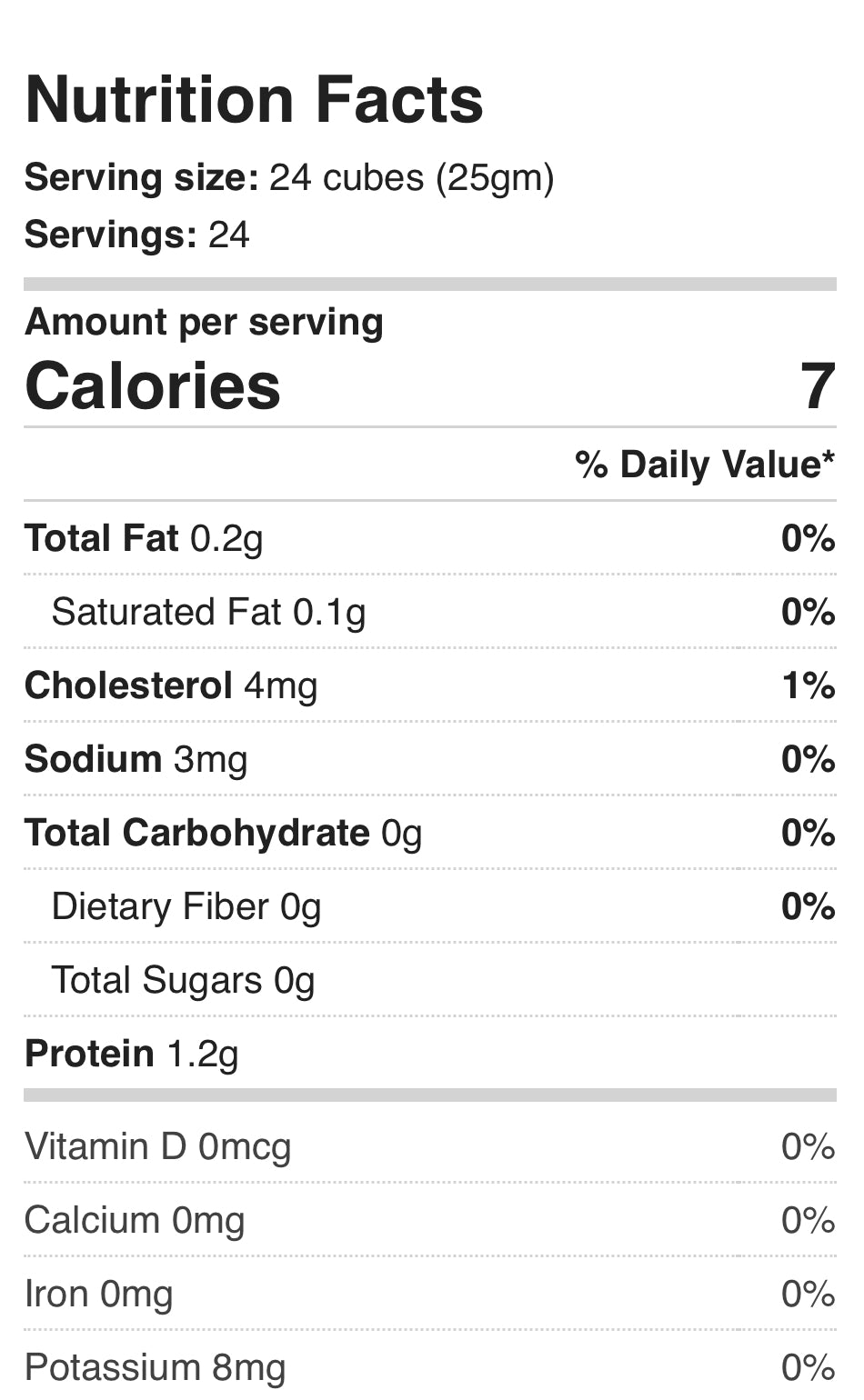
Task: Click the % Daily Value header
Action: pos(704,465)
